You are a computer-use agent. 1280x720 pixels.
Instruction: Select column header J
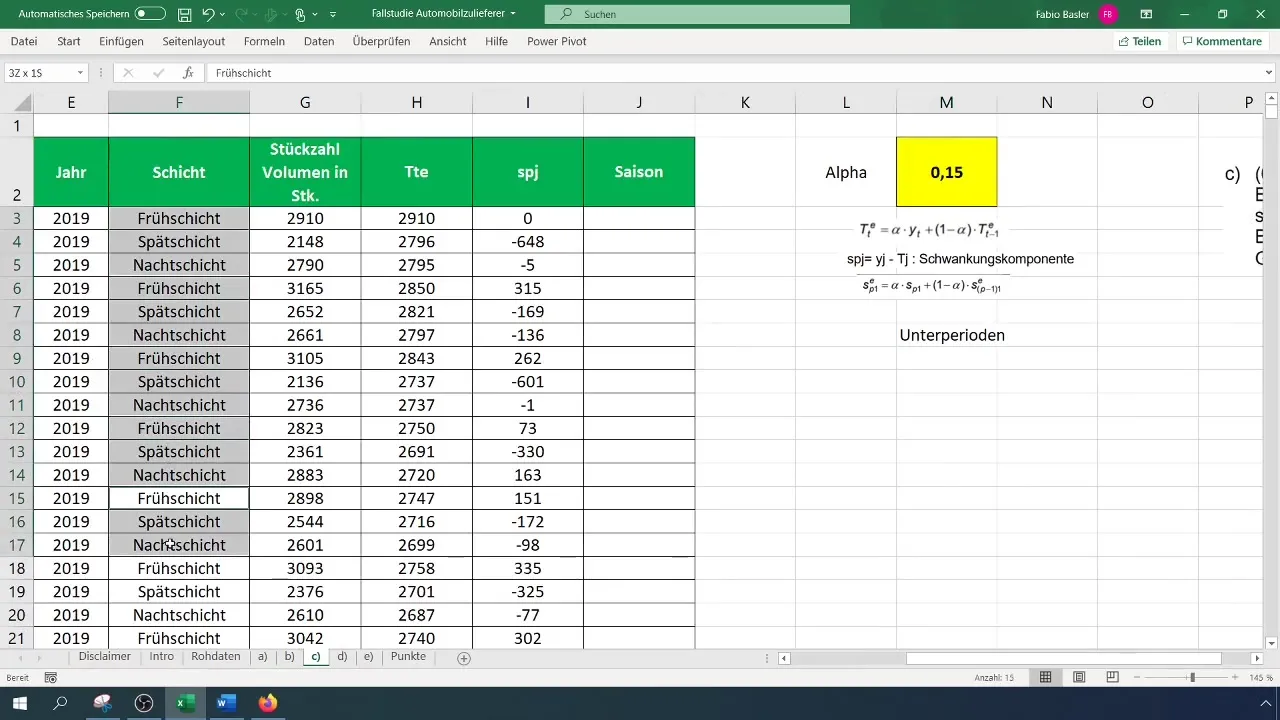click(x=638, y=102)
